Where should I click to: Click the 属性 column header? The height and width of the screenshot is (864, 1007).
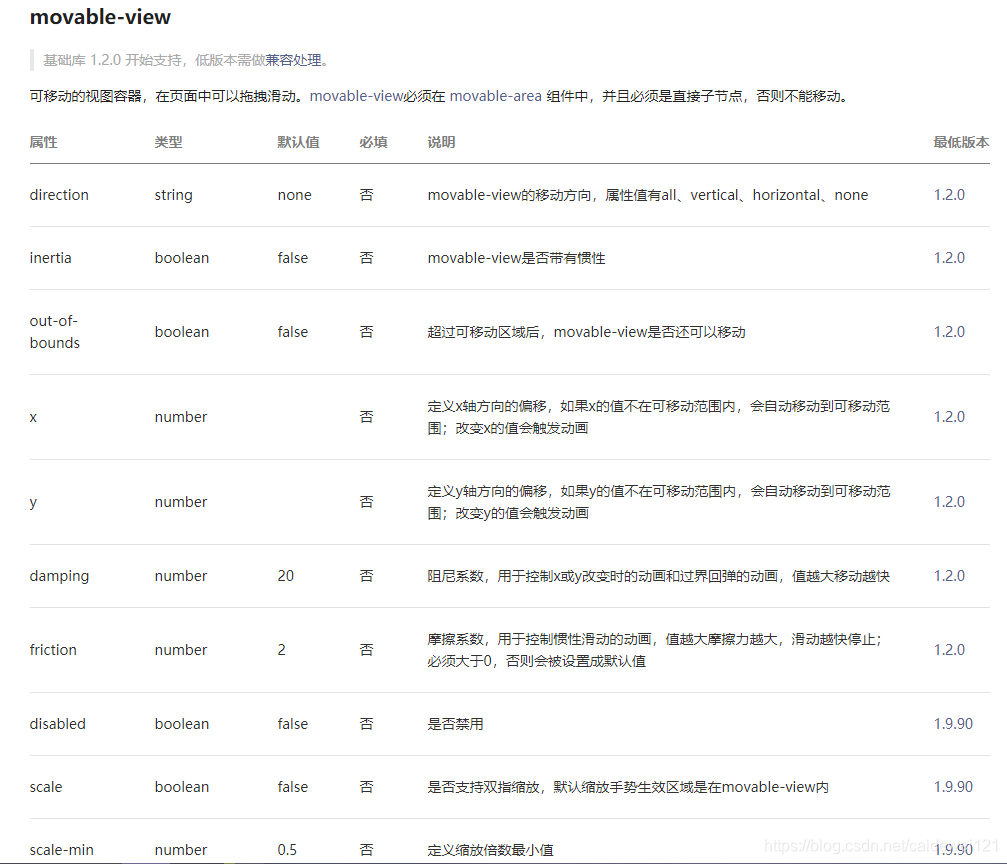point(44,142)
